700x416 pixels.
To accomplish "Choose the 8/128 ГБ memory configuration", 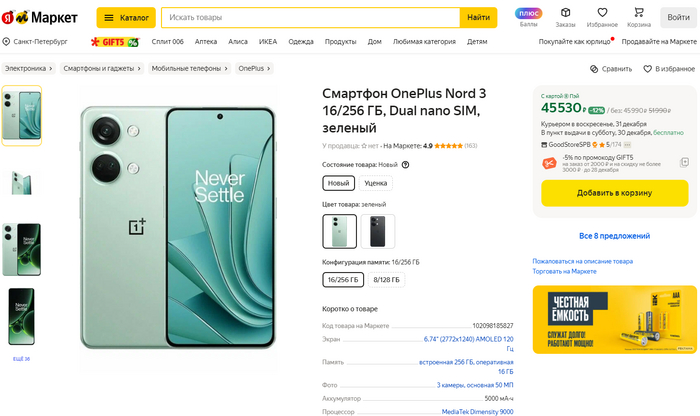I will point(386,280).
